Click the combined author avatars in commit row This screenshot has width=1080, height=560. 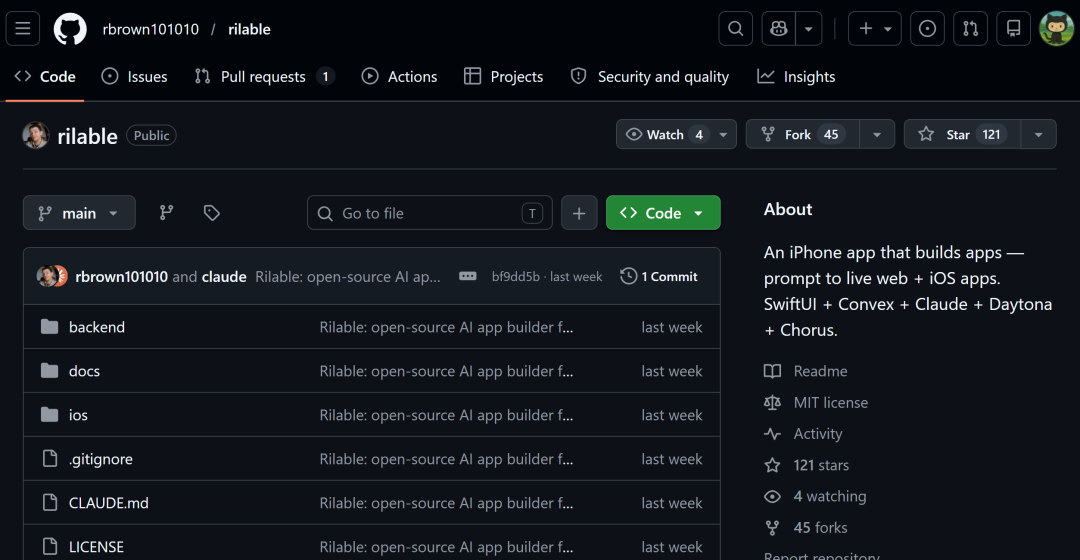coord(52,276)
